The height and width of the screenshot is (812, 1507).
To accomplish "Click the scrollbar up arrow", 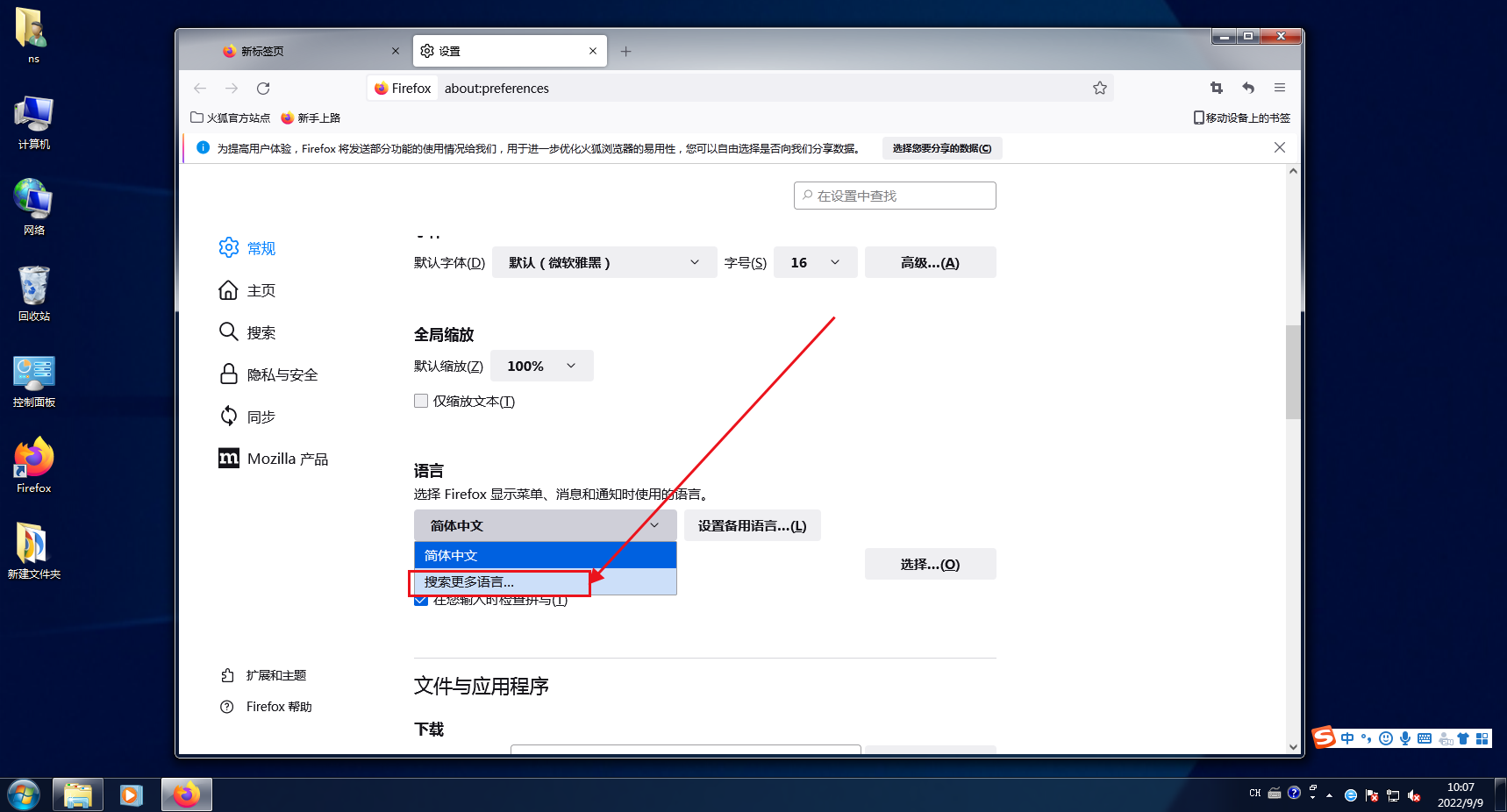I will pos(1293,171).
